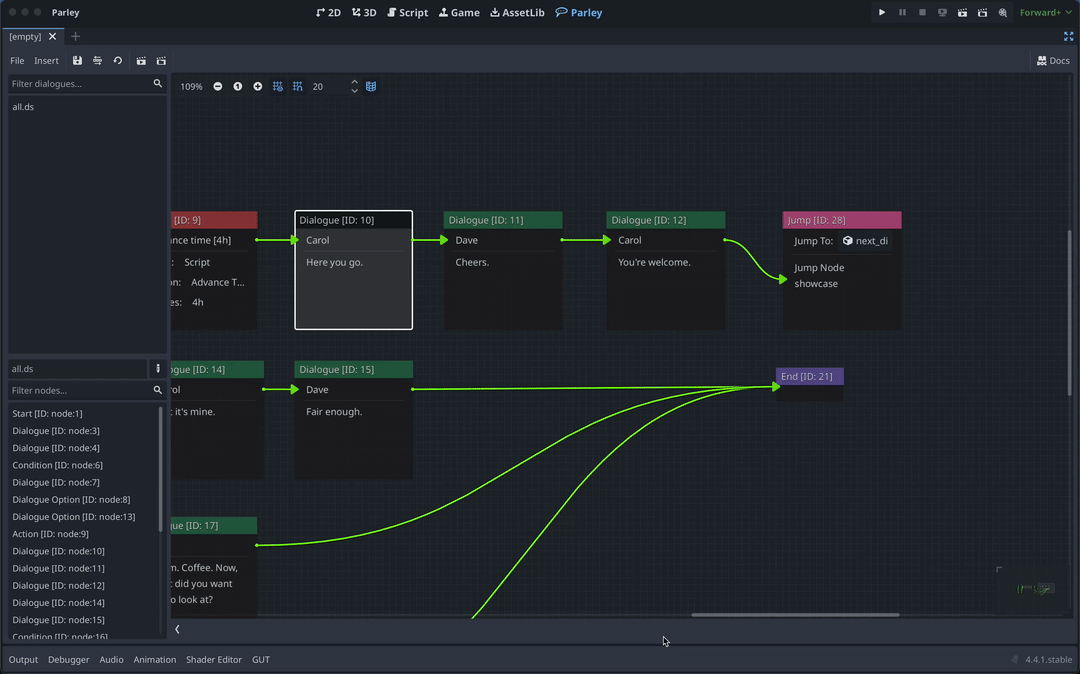Run the project with the play button

[882, 13]
